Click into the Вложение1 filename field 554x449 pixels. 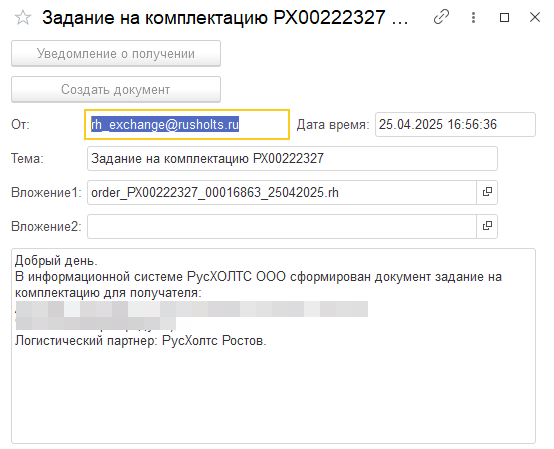click(x=282, y=193)
